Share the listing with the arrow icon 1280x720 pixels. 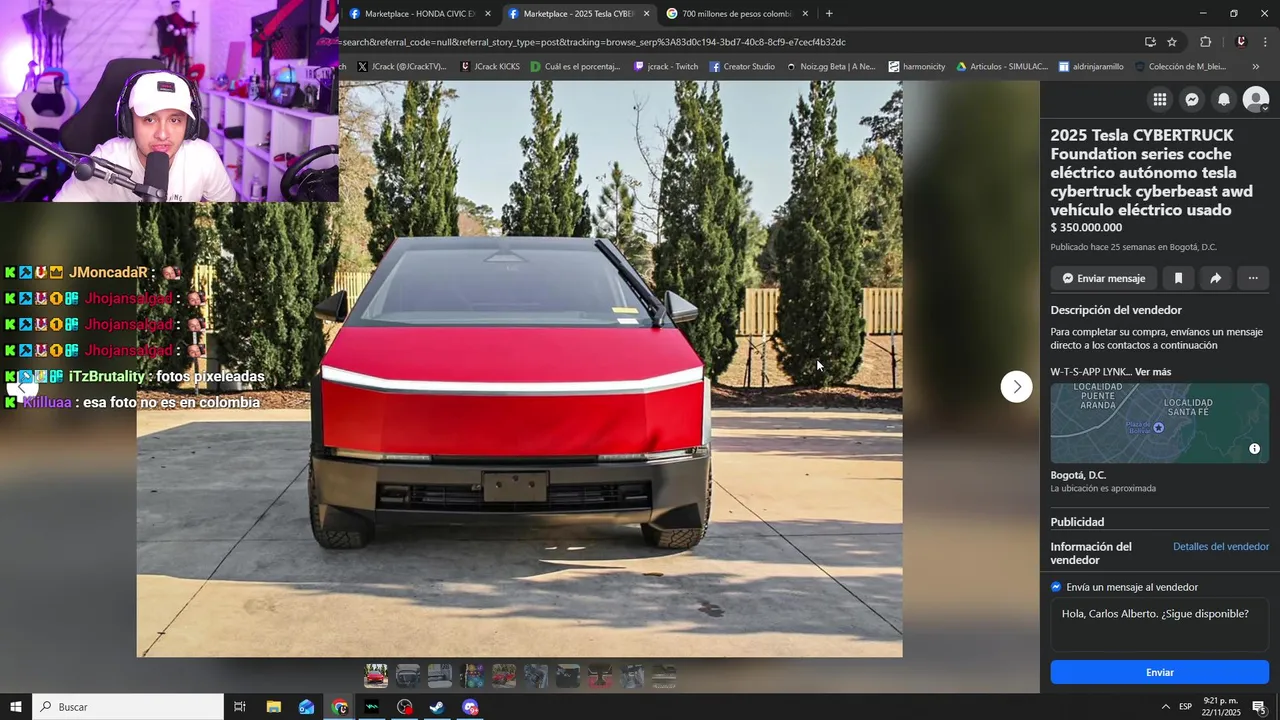[1215, 278]
